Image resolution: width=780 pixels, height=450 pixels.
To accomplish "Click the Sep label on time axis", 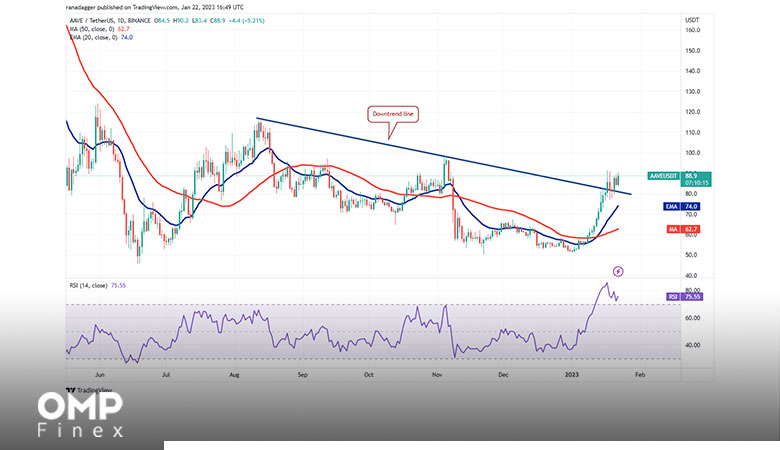I will (302, 375).
